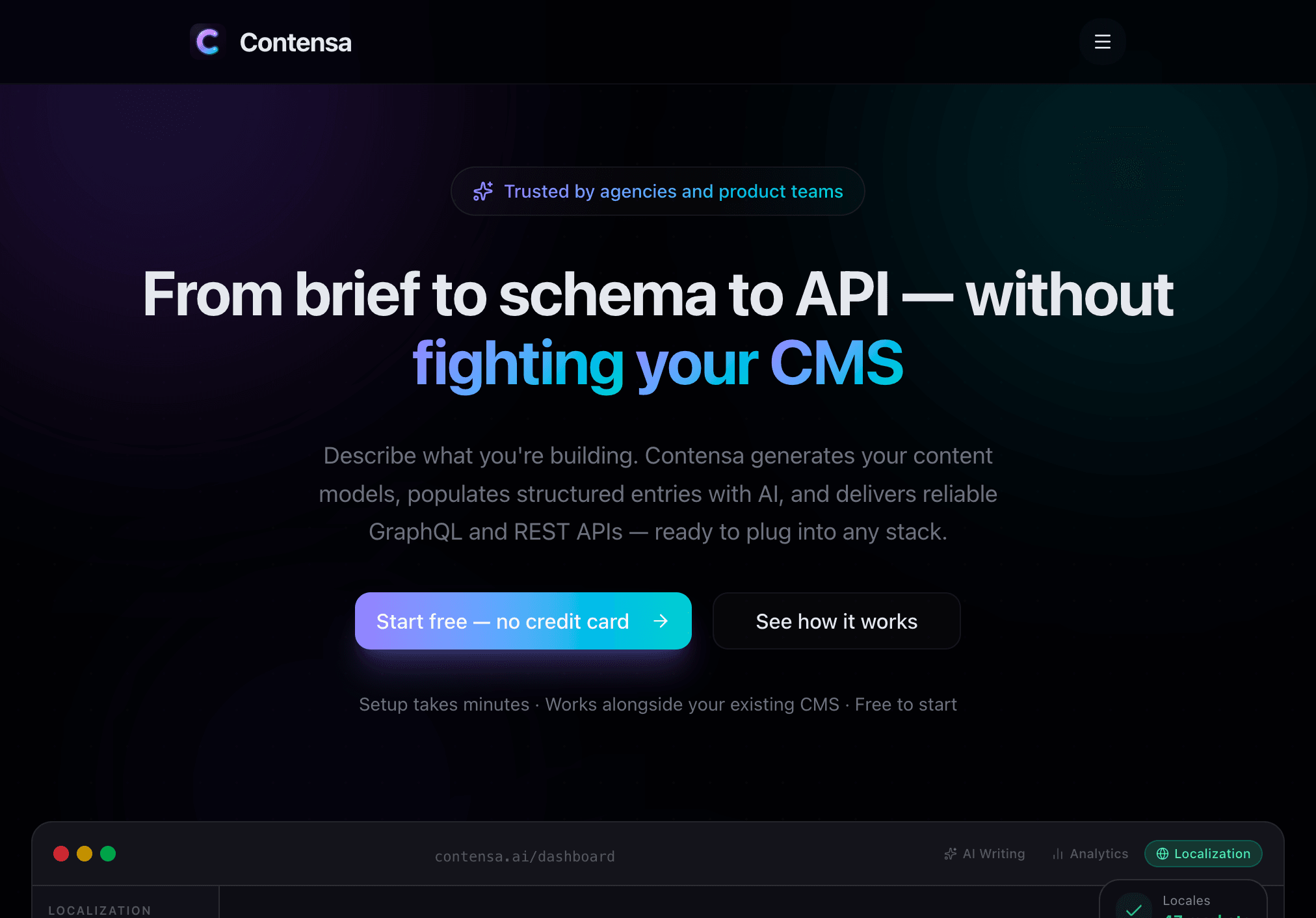1316x918 pixels.
Task: Click the yellow traffic light dot
Action: (x=85, y=854)
